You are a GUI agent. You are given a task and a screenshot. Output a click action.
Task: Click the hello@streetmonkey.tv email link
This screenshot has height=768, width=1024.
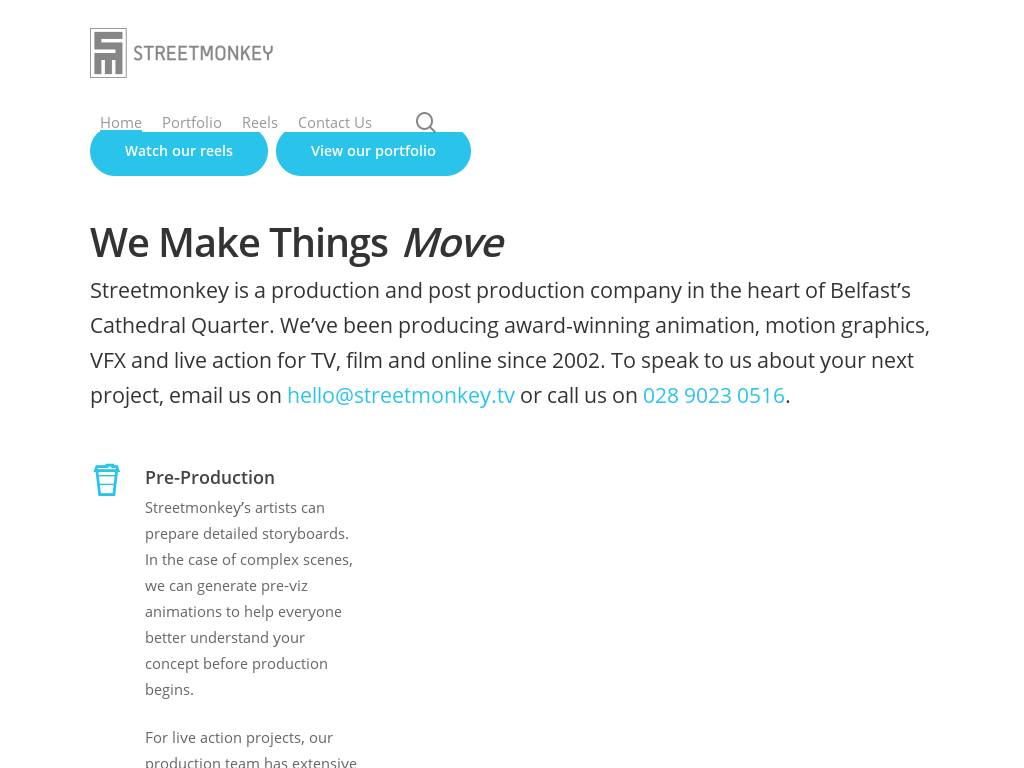tap(400, 395)
